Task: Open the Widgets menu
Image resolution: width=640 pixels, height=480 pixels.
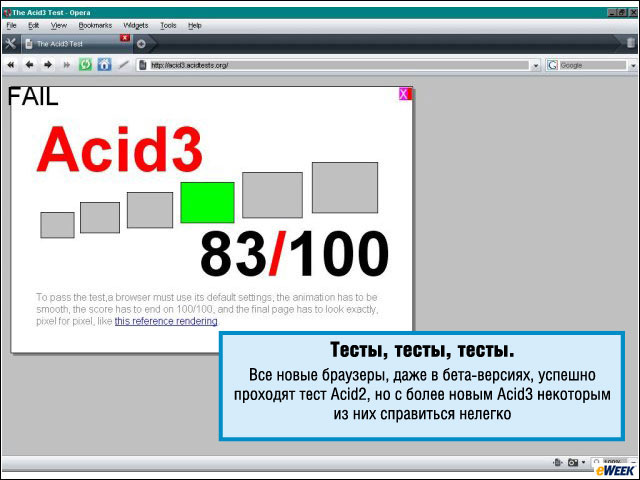Action: (x=136, y=25)
